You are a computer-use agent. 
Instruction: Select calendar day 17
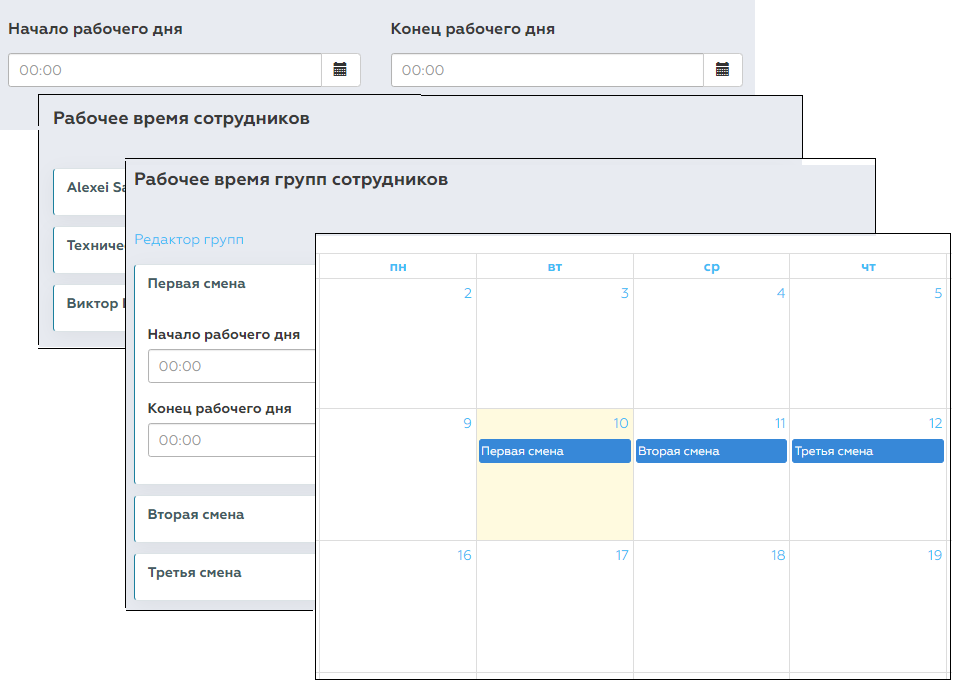point(555,606)
